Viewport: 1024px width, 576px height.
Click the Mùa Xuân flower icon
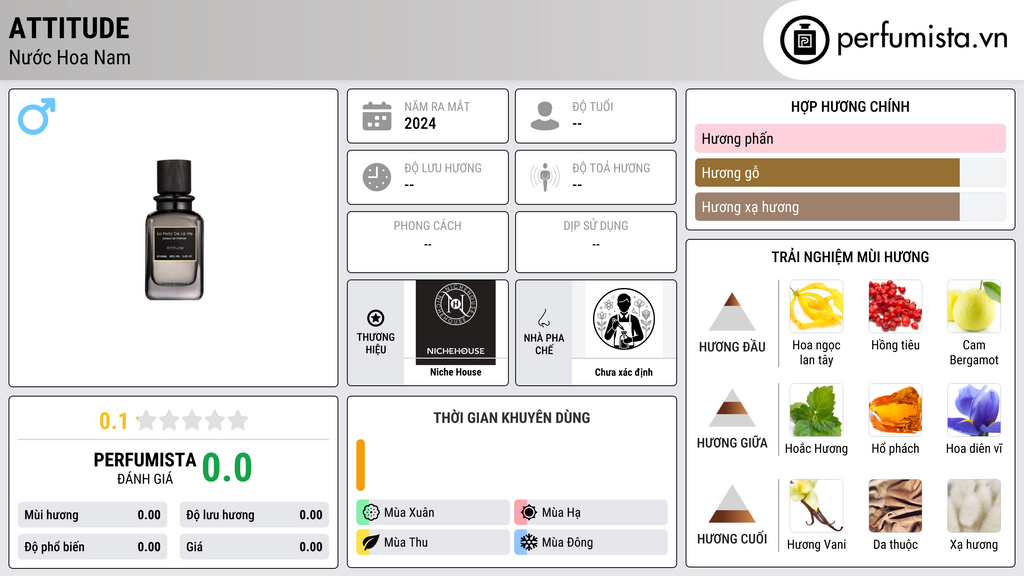[371, 512]
